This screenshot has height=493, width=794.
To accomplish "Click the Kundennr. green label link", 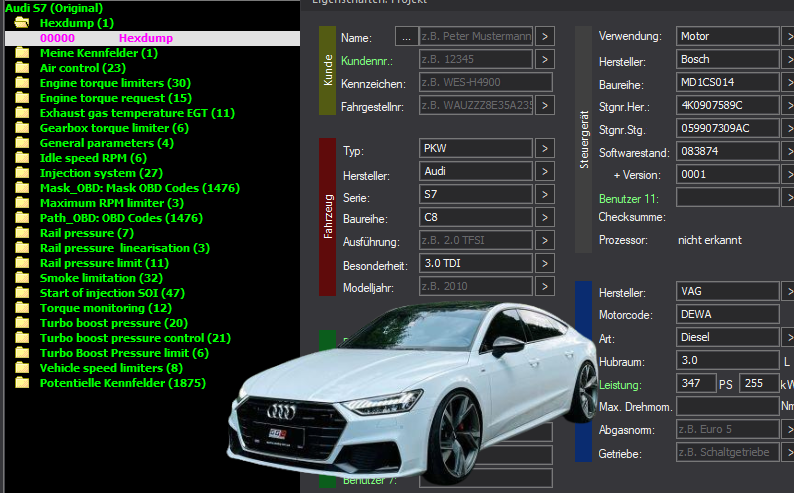I will tap(367, 61).
